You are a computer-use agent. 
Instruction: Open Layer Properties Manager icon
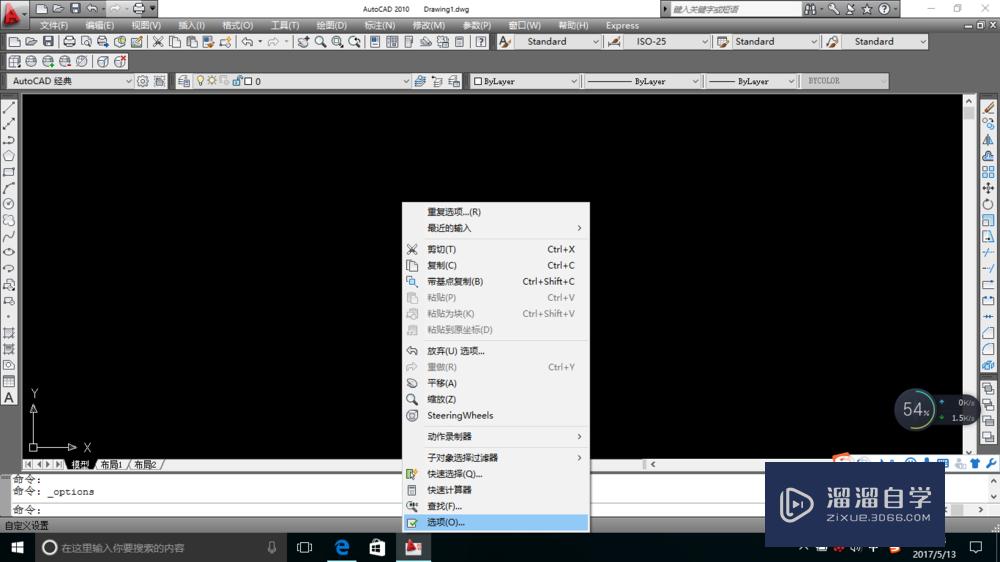coord(184,81)
